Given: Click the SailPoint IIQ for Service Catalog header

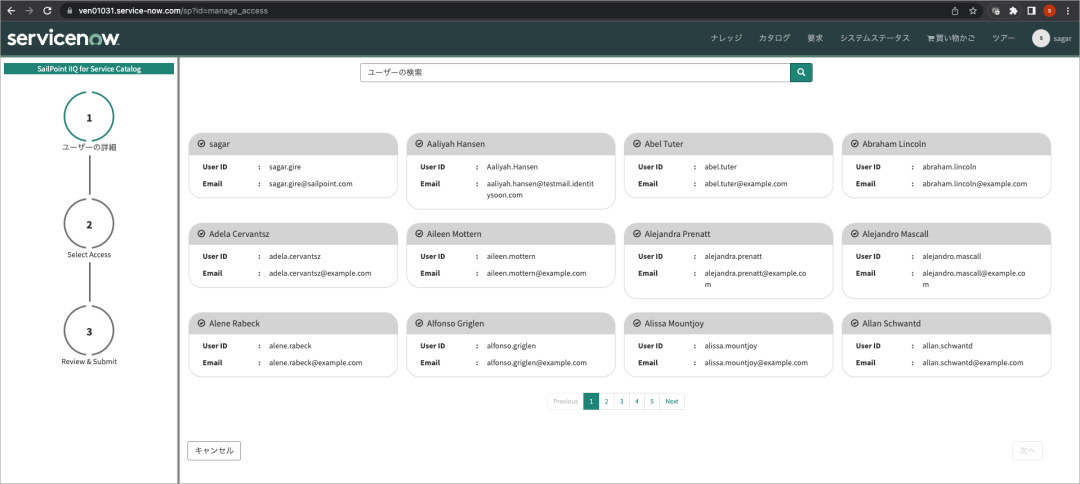Looking at the screenshot, I should pos(89,69).
